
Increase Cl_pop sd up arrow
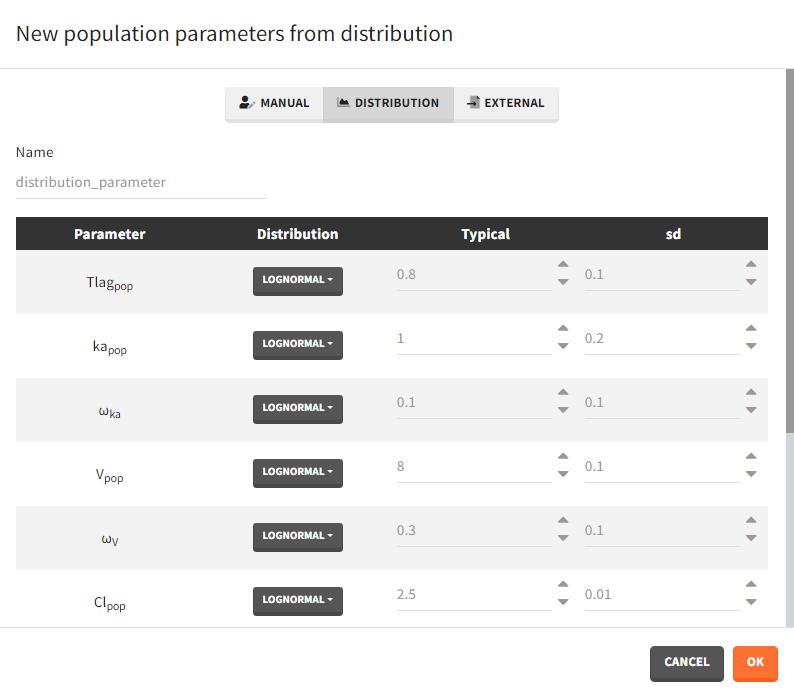[751, 585]
